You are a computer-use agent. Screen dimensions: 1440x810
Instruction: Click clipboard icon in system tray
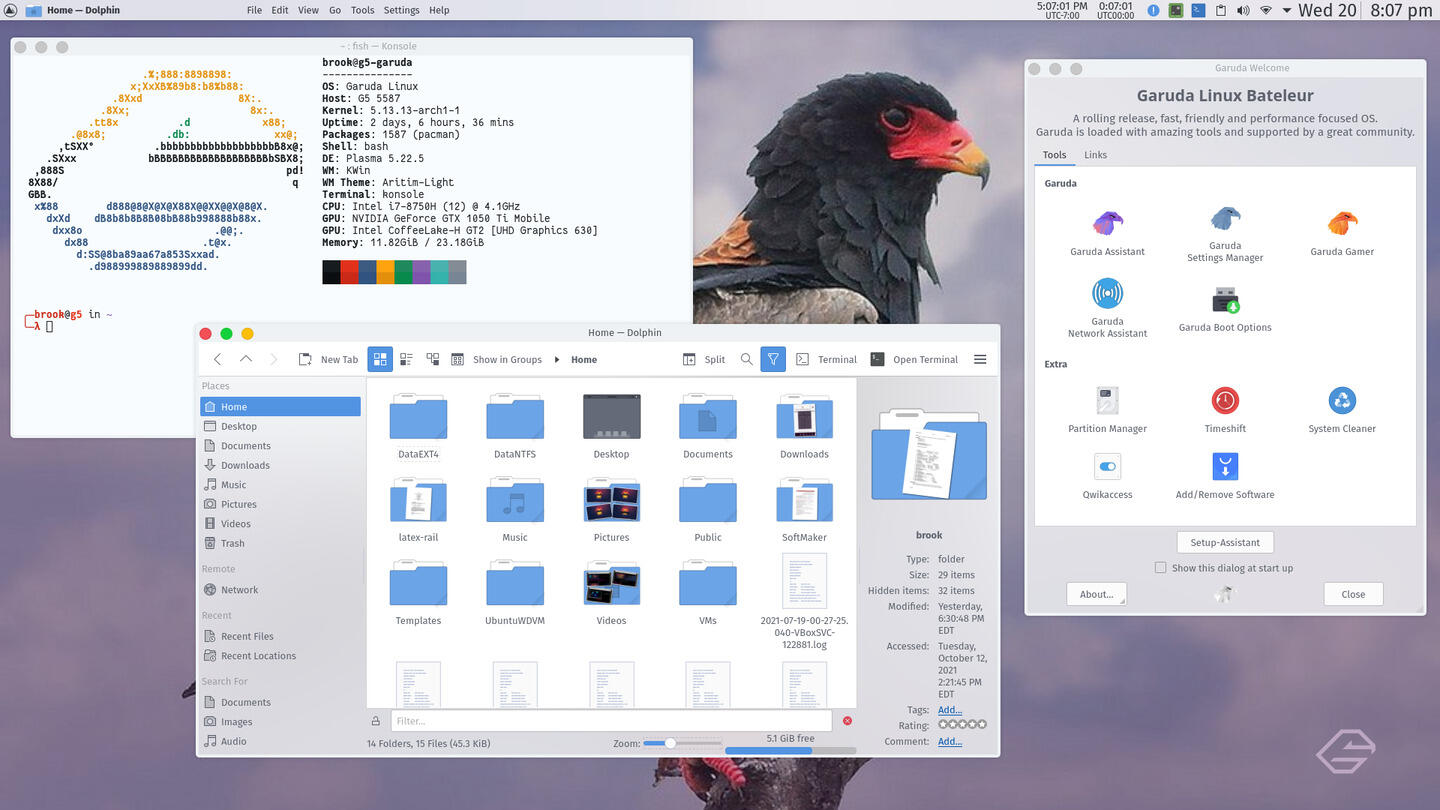pos(1221,10)
